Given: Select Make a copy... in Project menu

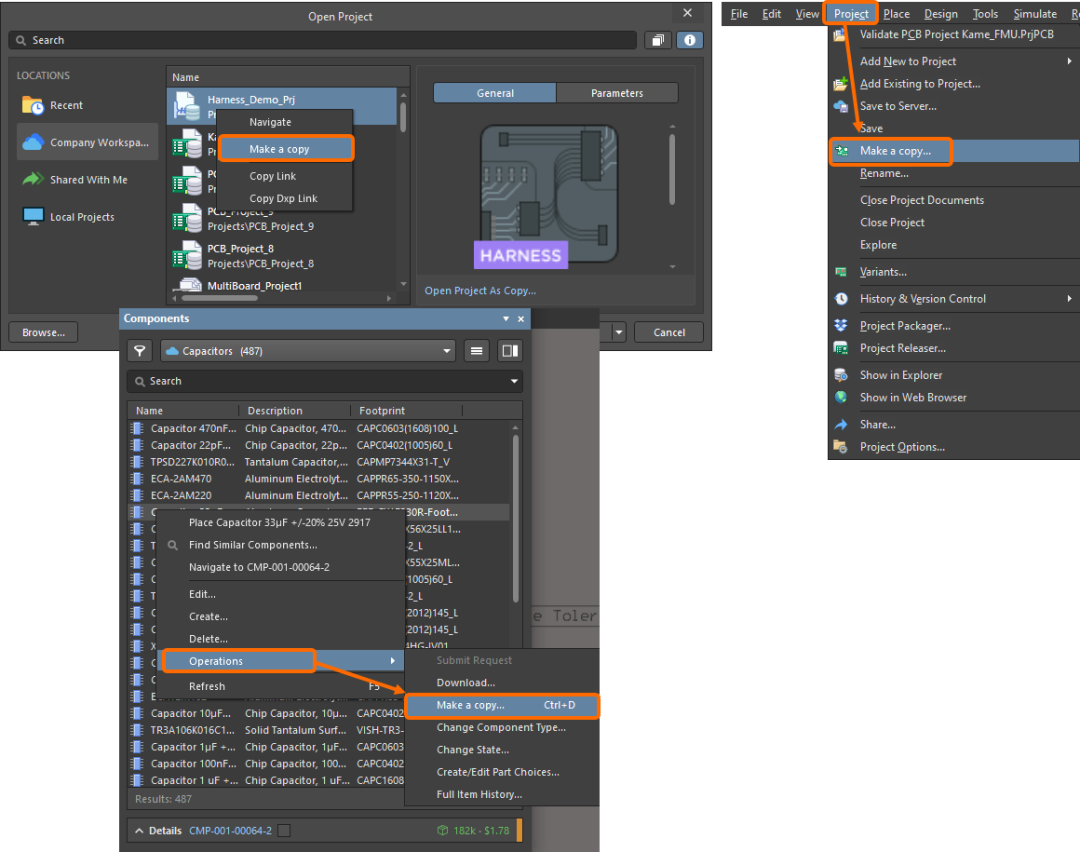Looking at the screenshot, I should point(954,151).
